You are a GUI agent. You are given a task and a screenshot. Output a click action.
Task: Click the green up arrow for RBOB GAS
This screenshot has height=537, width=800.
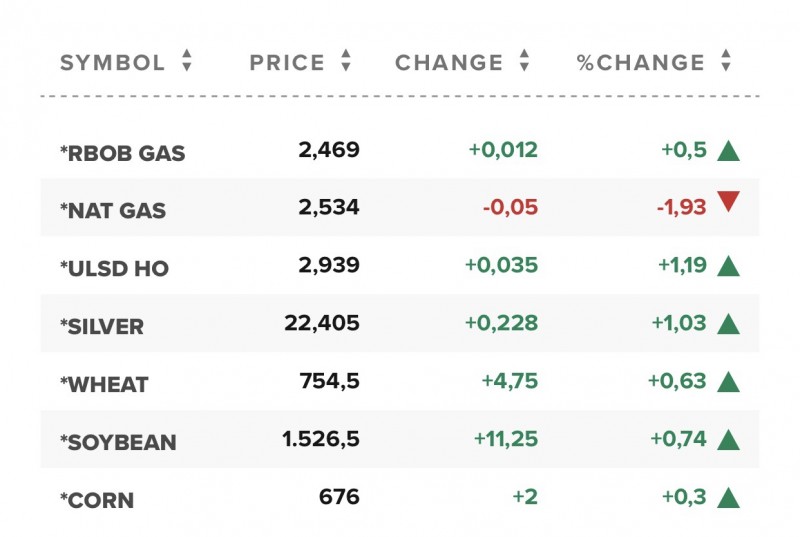point(728,152)
